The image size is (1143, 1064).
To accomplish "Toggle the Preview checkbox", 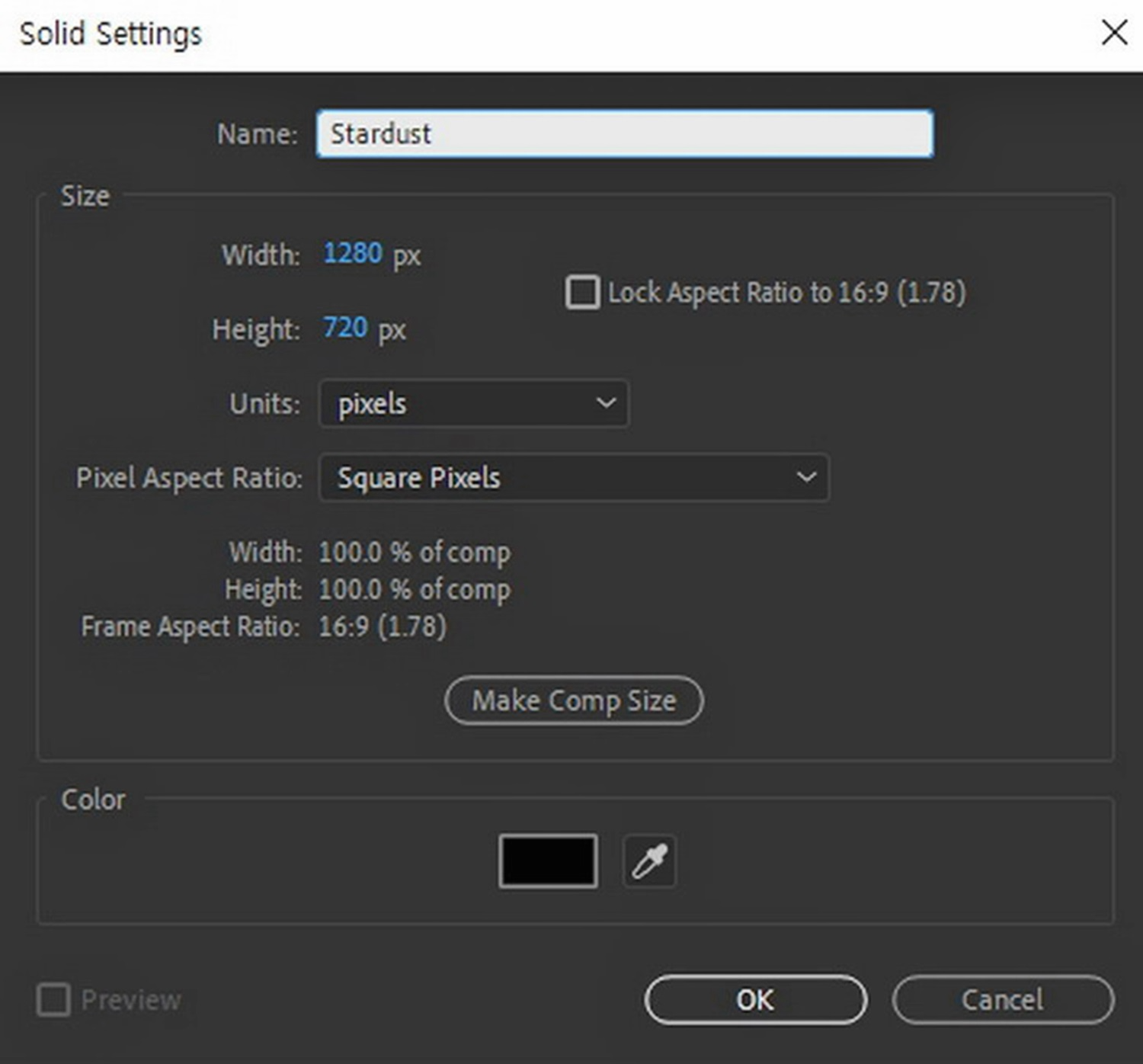I will (x=53, y=1000).
